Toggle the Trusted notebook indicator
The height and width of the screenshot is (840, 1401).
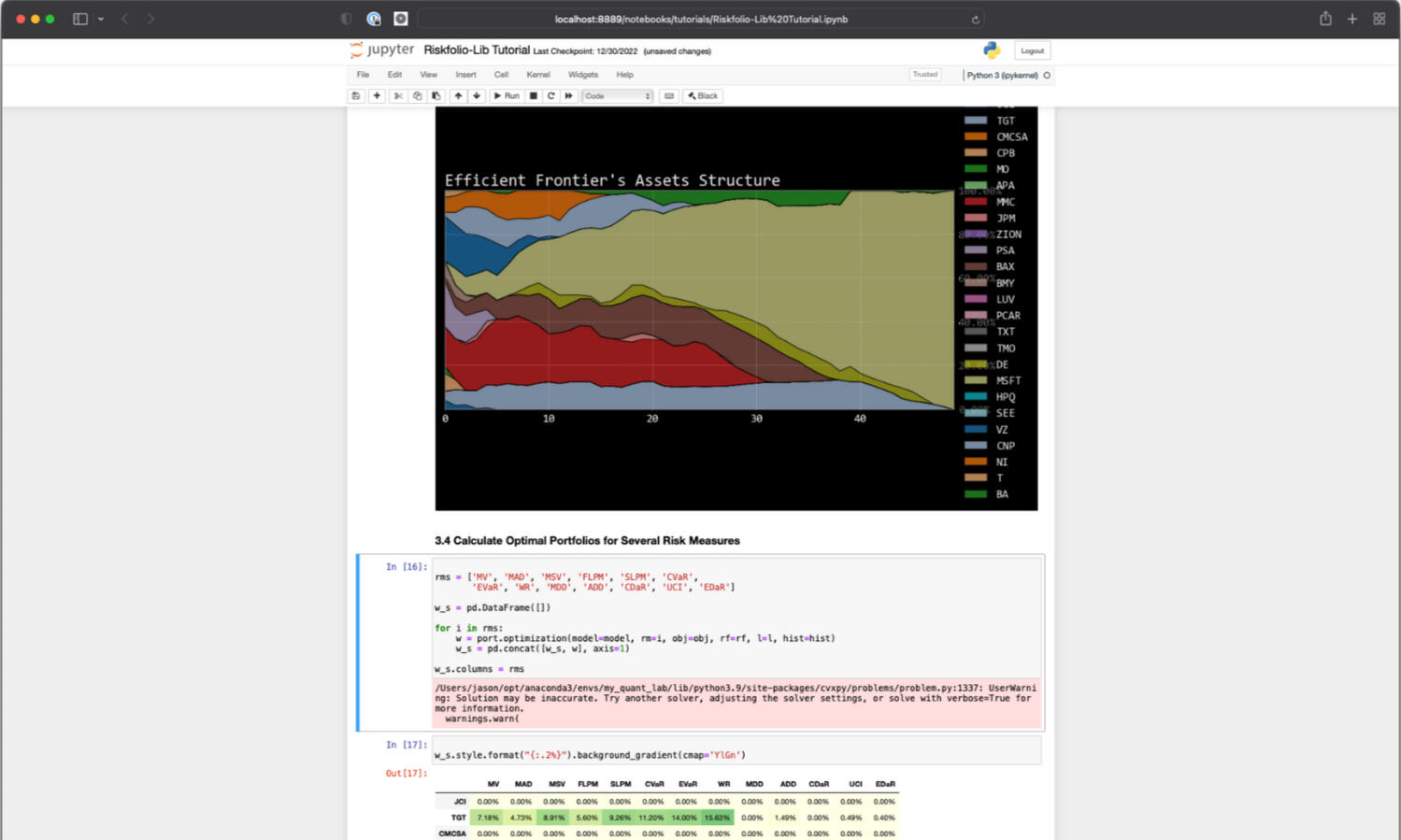click(x=924, y=75)
